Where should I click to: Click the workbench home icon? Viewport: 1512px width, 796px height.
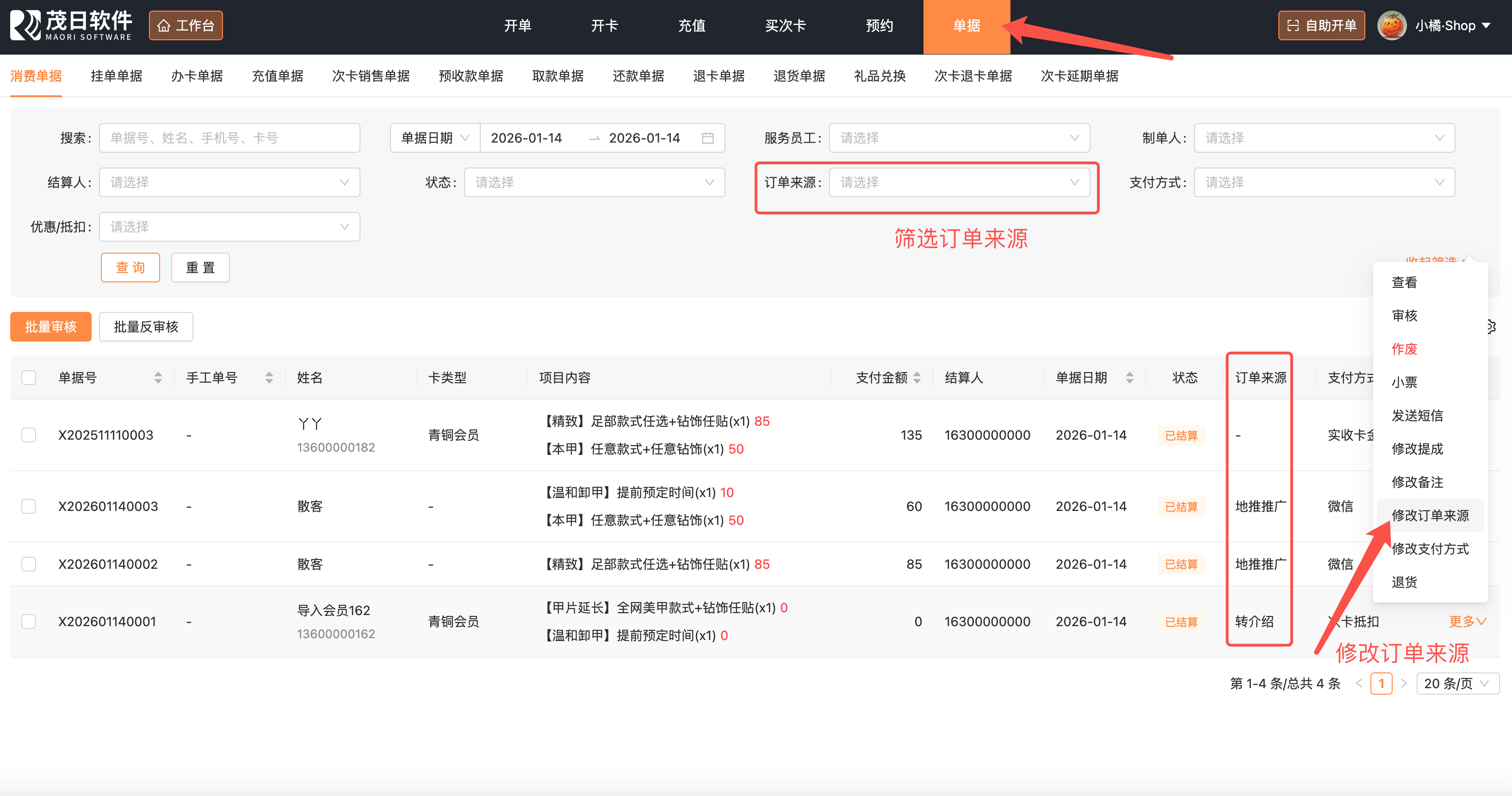164,26
